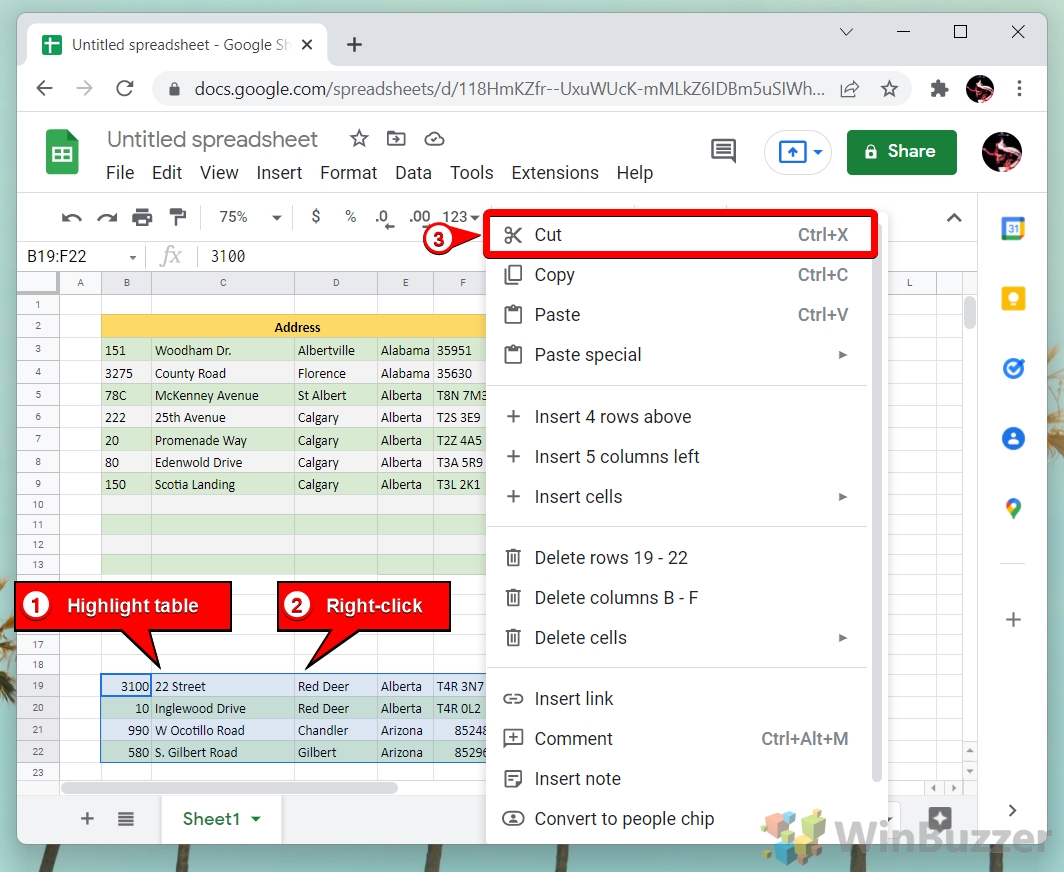Image resolution: width=1064 pixels, height=872 pixels.
Task: Decrease decimal places icon
Action: (x=384, y=218)
